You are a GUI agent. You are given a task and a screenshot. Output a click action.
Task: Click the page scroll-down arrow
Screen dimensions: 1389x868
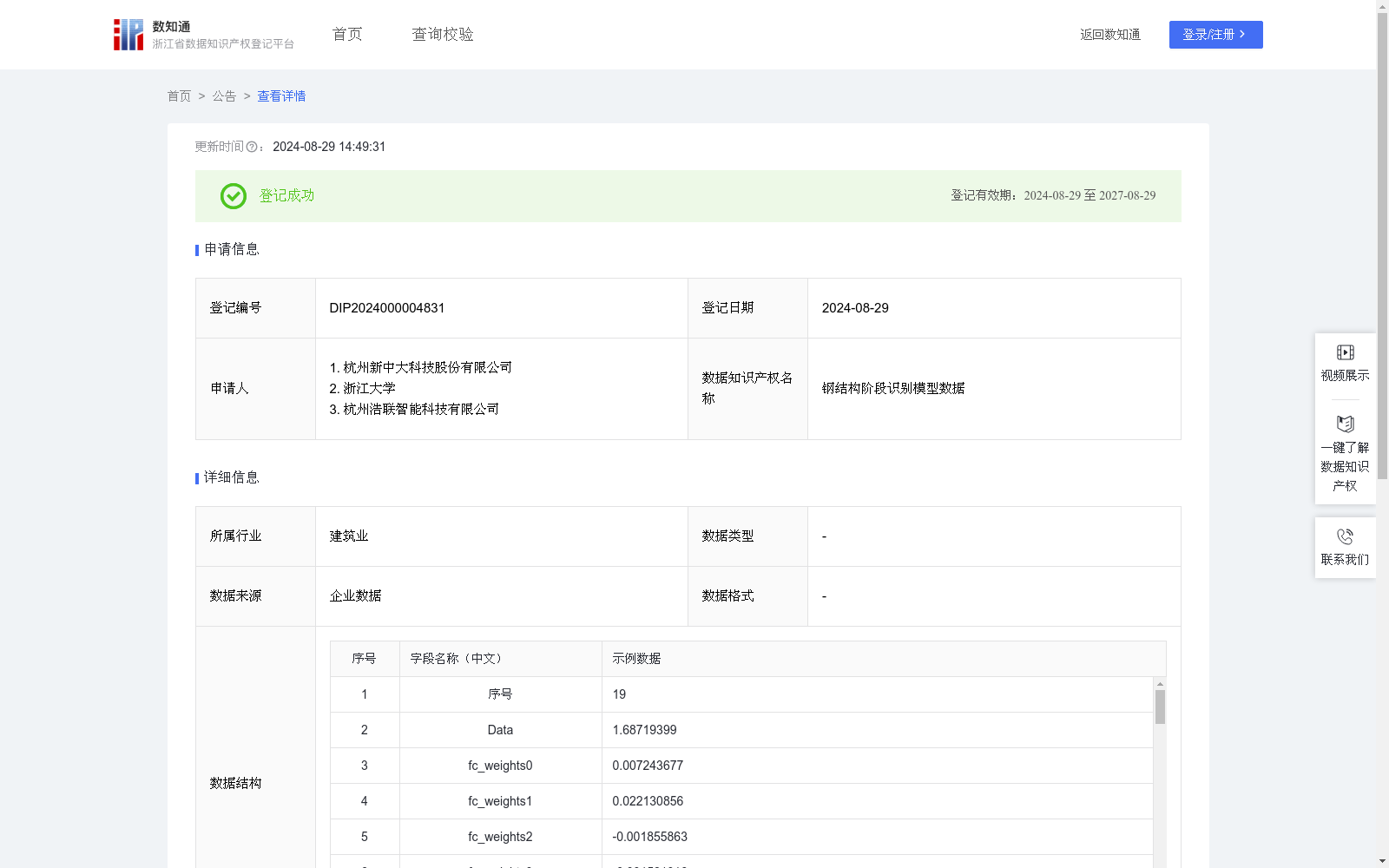coord(1382,861)
